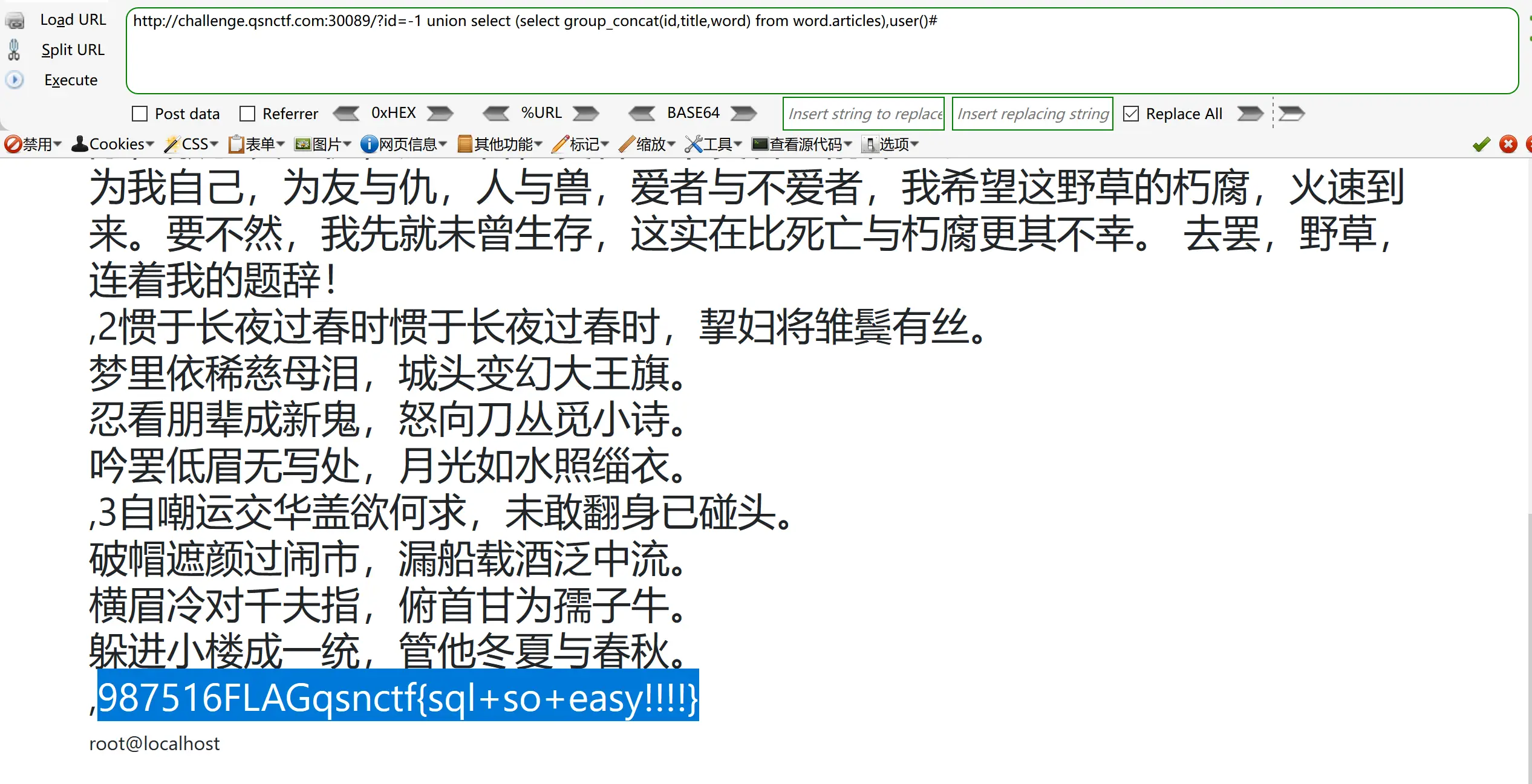Click the Execute text button
The height and width of the screenshot is (784, 1532).
(x=71, y=80)
